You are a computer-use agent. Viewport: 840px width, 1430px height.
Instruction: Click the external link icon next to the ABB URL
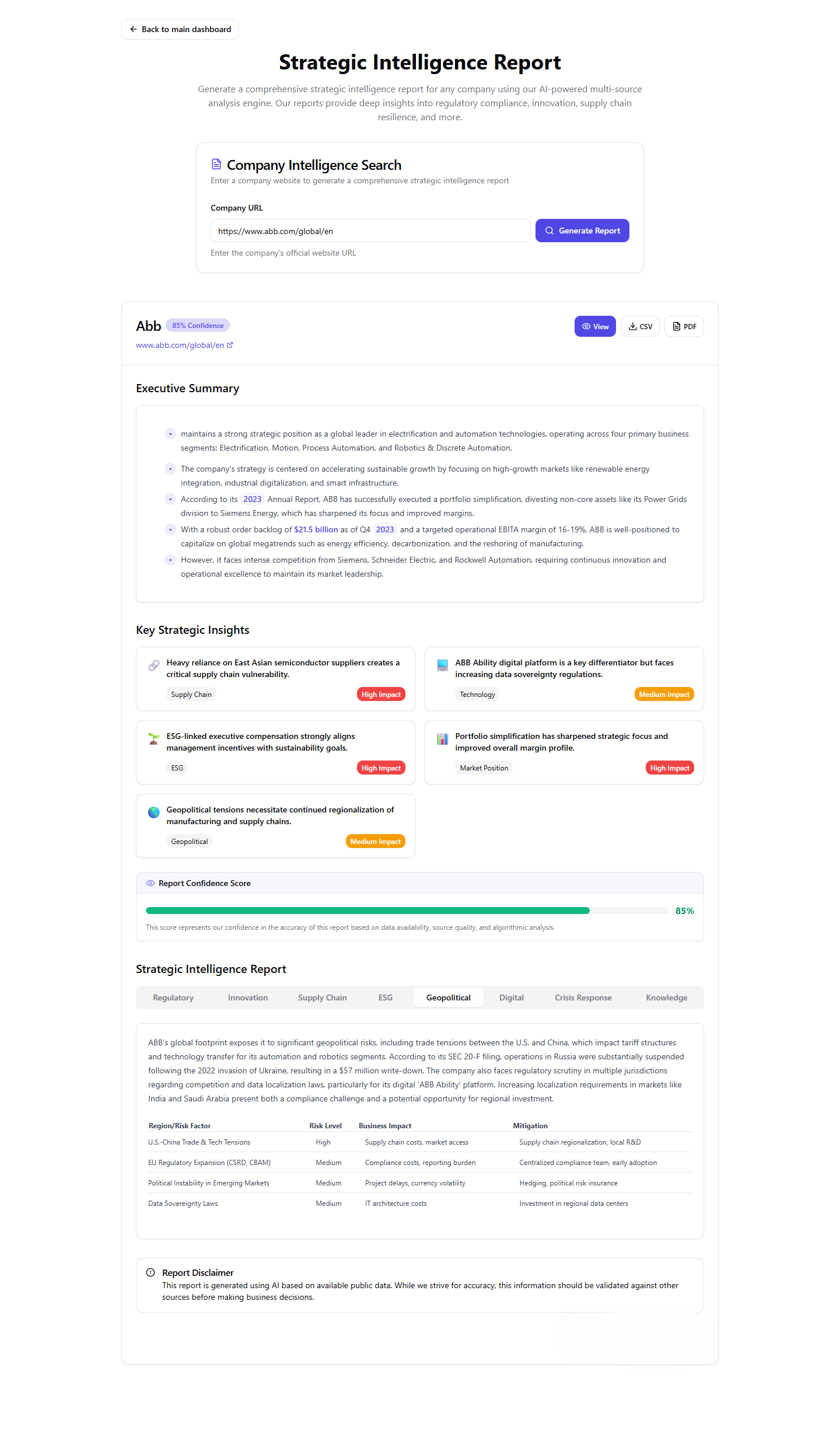229,344
